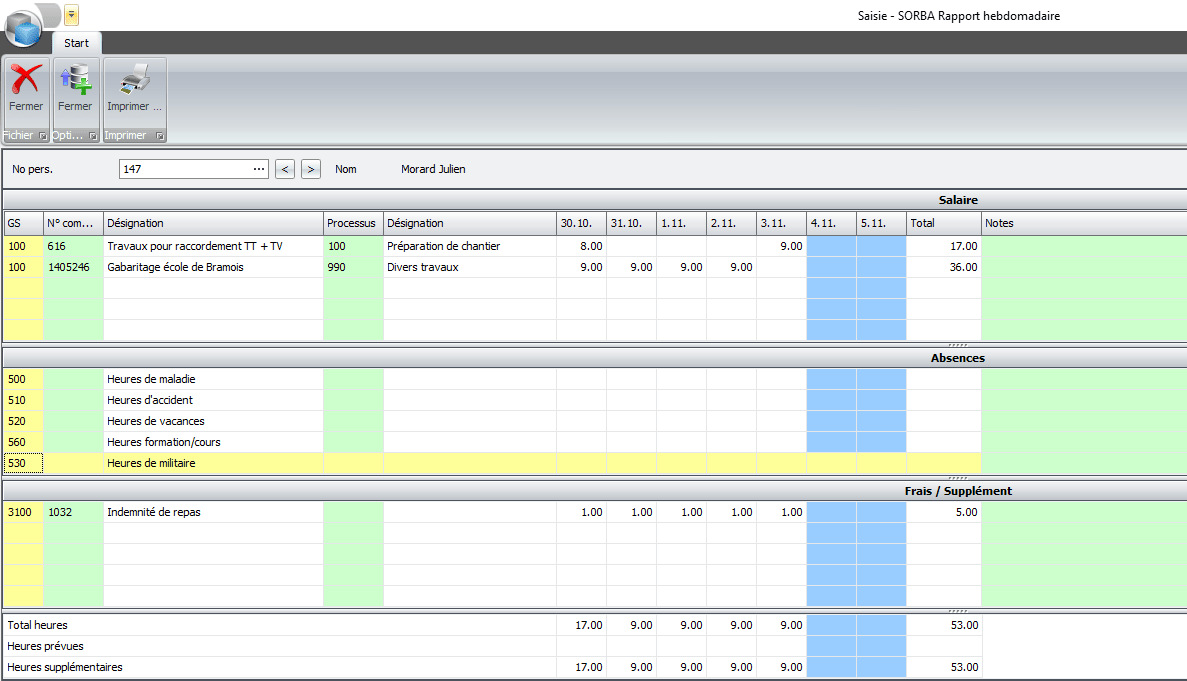Click the GS code cell 530
The width and height of the screenshot is (1187, 681).
click(x=23, y=463)
